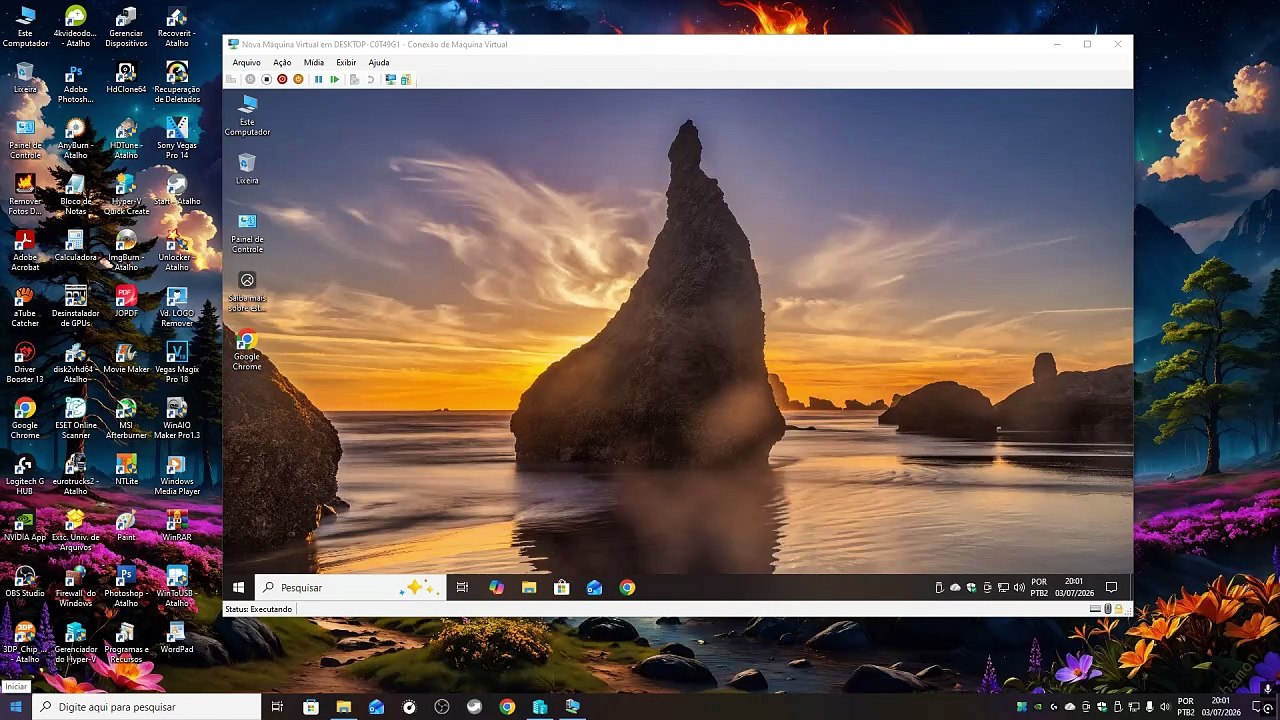
Task: Click the VM POR PTB2 language indicator
Action: tap(1039, 587)
